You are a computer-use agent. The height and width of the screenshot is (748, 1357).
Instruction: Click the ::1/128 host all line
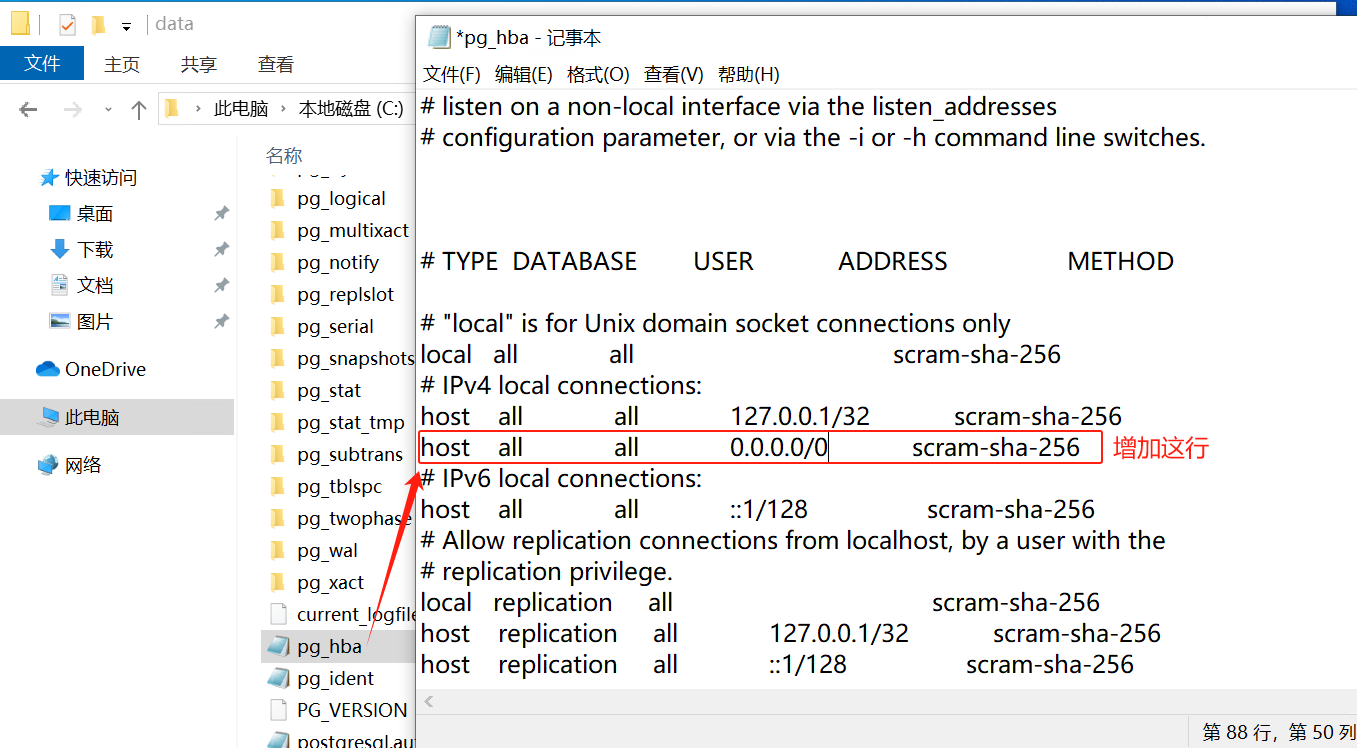click(x=758, y=509)
